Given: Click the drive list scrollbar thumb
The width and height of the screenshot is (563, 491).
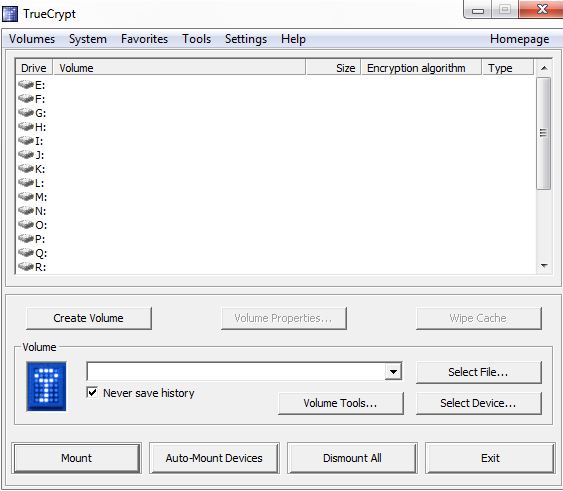Looking at the screenshot, I should coord(544,133).
